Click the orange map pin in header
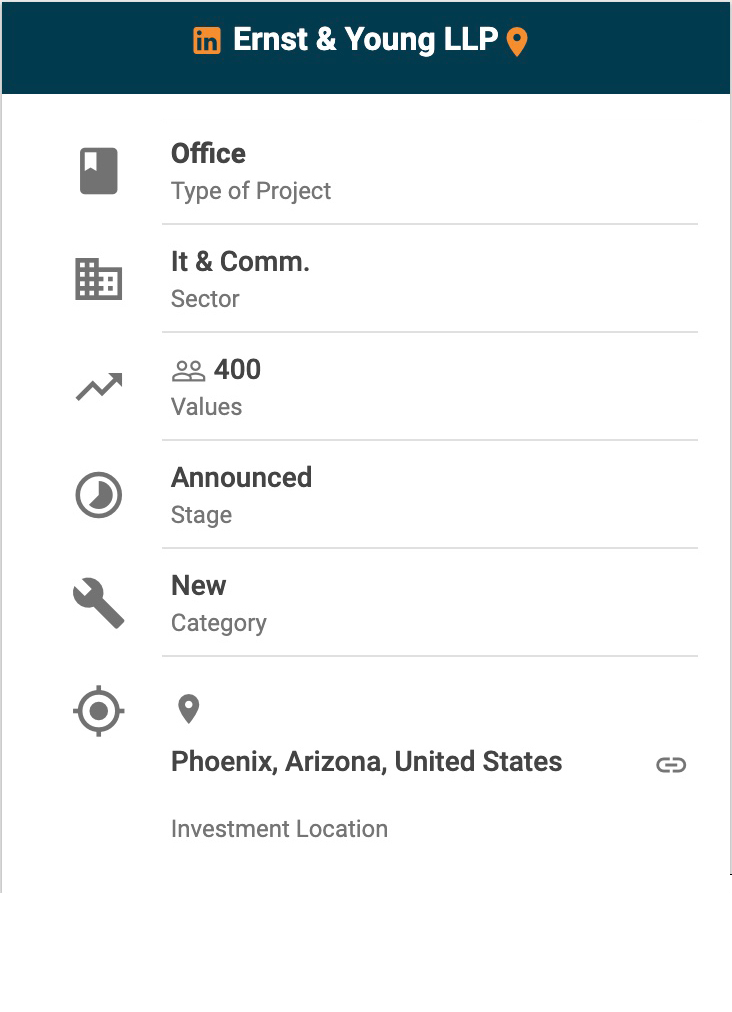 [517, 42]
